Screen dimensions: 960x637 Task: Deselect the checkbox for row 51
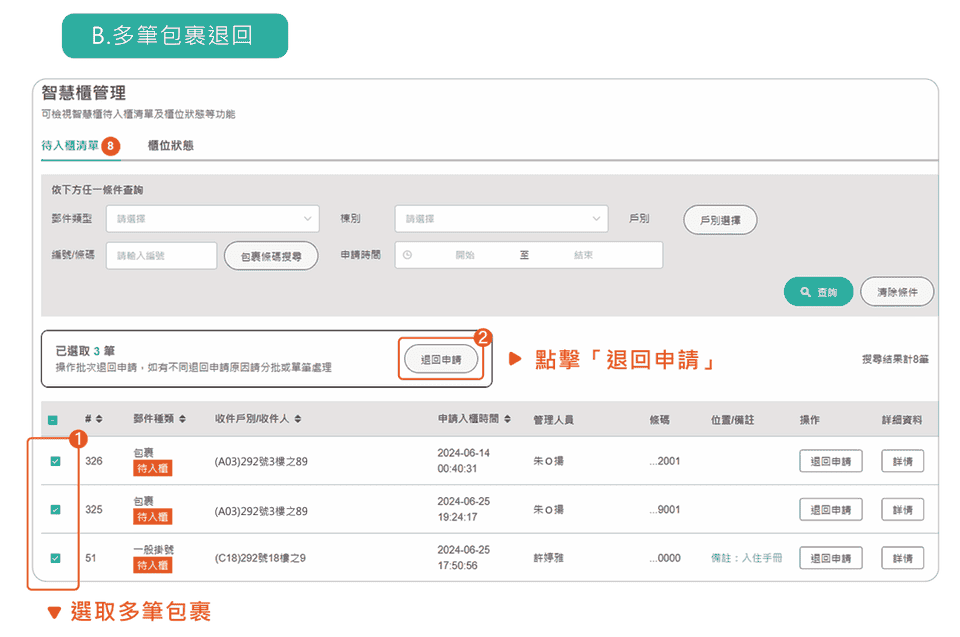[55, 558]
